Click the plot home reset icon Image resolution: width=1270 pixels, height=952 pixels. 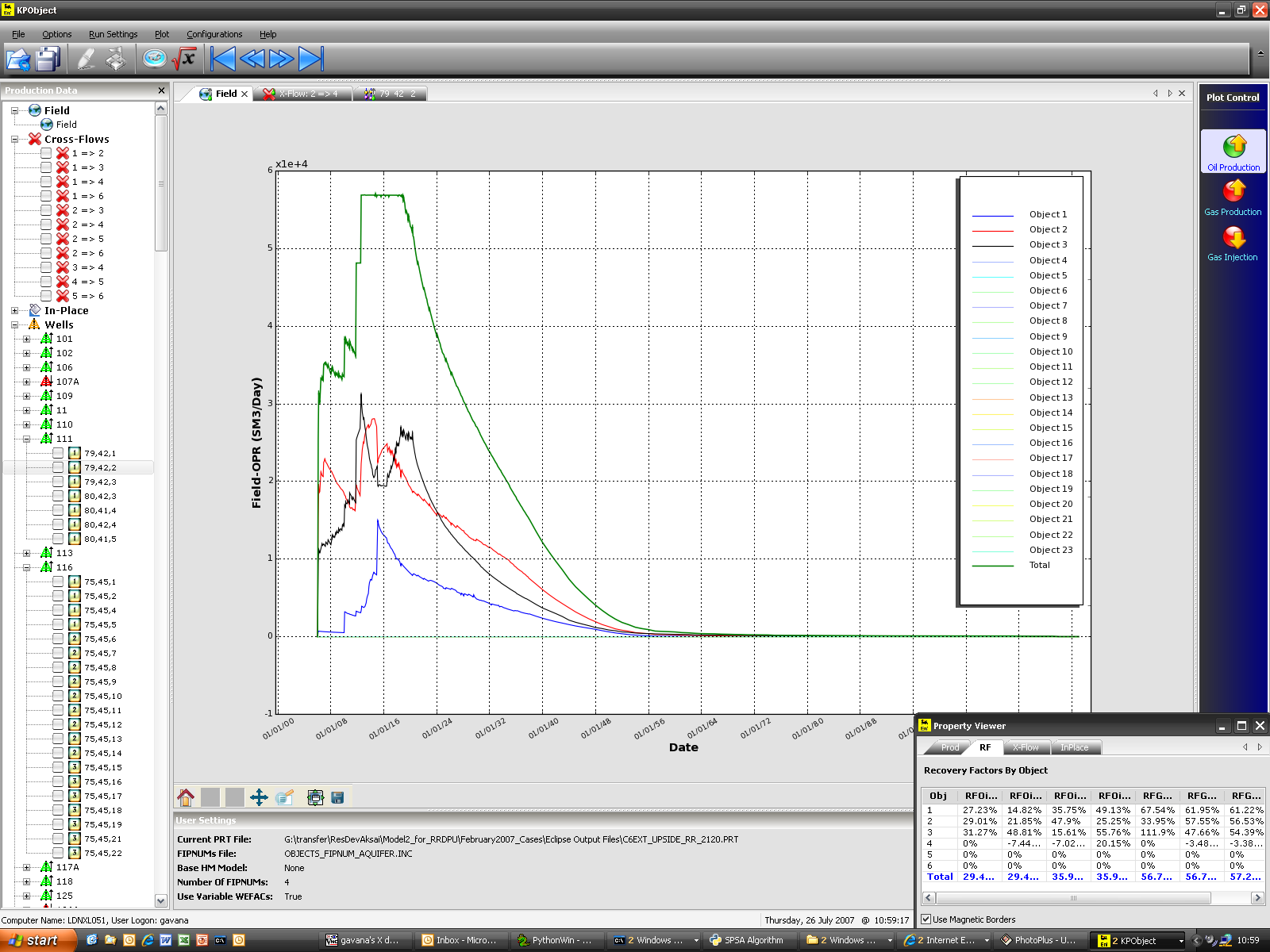tap(186, 797)
